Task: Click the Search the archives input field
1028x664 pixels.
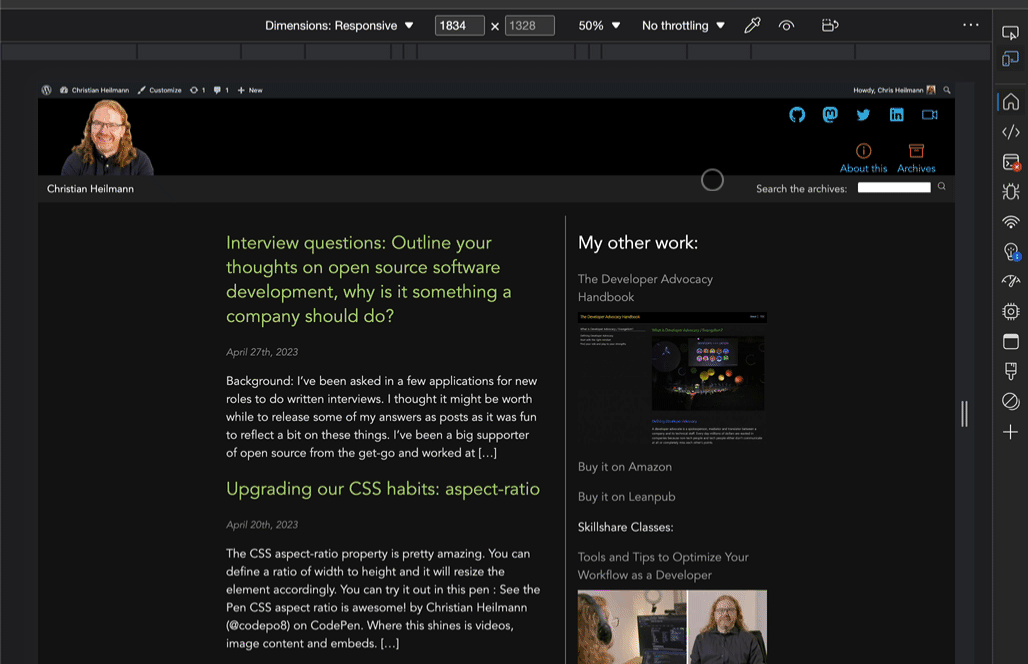Action: [894, 187]
